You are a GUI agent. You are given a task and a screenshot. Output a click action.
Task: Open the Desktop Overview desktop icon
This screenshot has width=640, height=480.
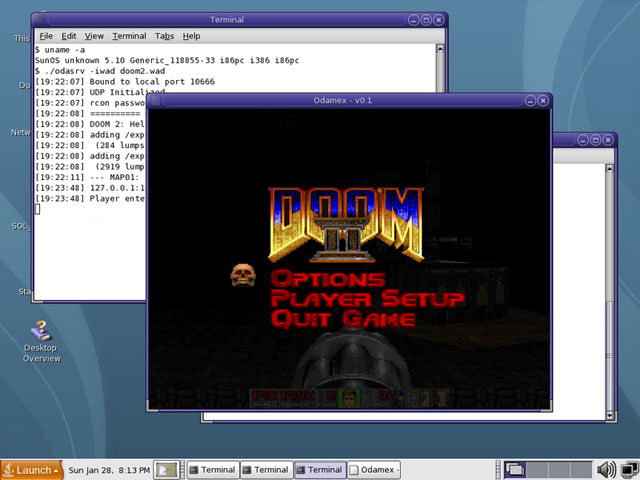[x=41, y=333]
